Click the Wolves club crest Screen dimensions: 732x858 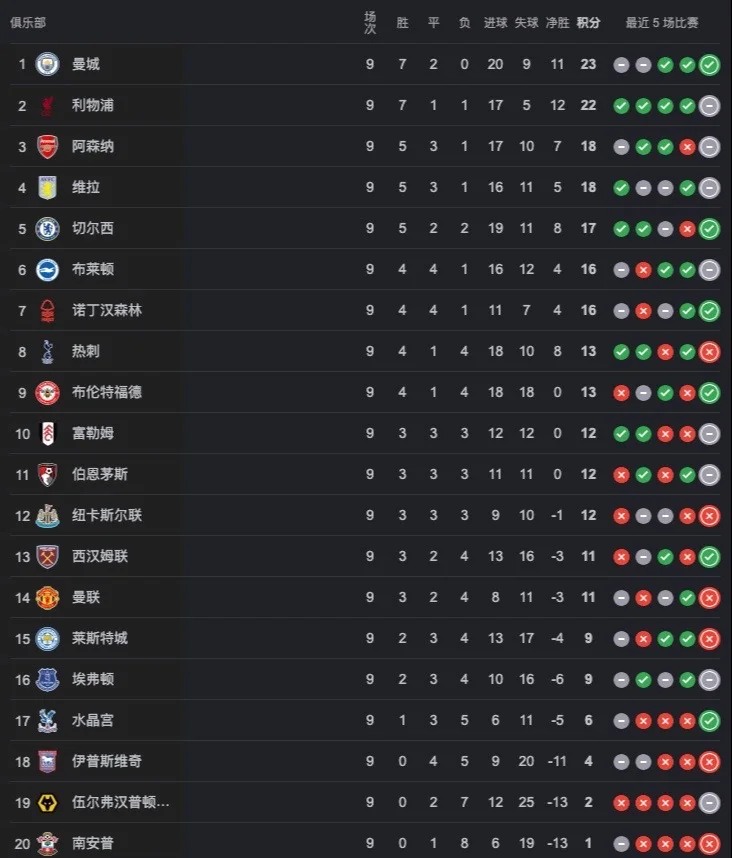point(47,802)
